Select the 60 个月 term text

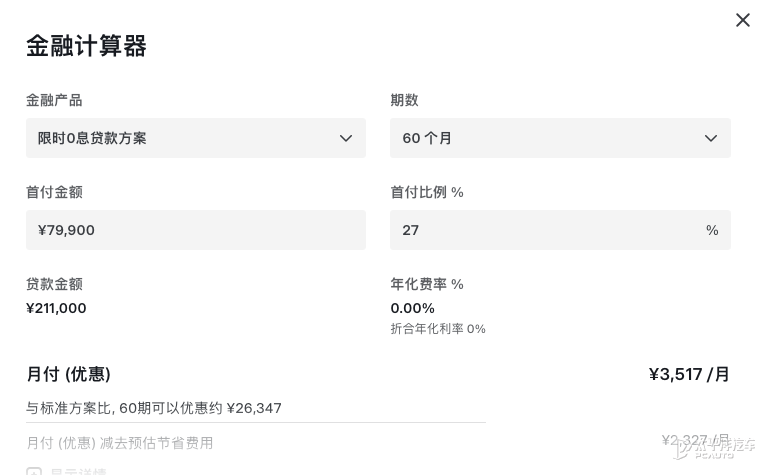427,138
